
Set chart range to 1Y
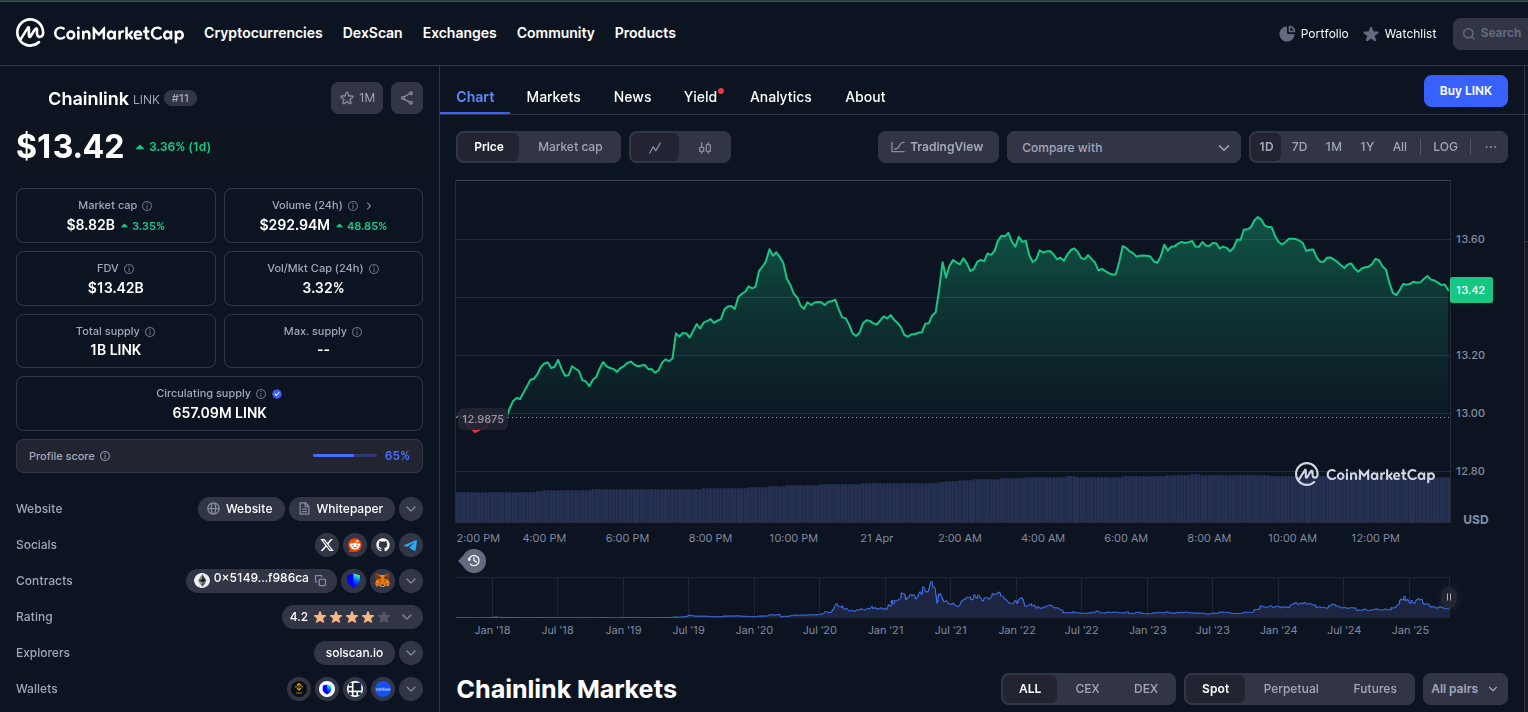[1367, 147]
